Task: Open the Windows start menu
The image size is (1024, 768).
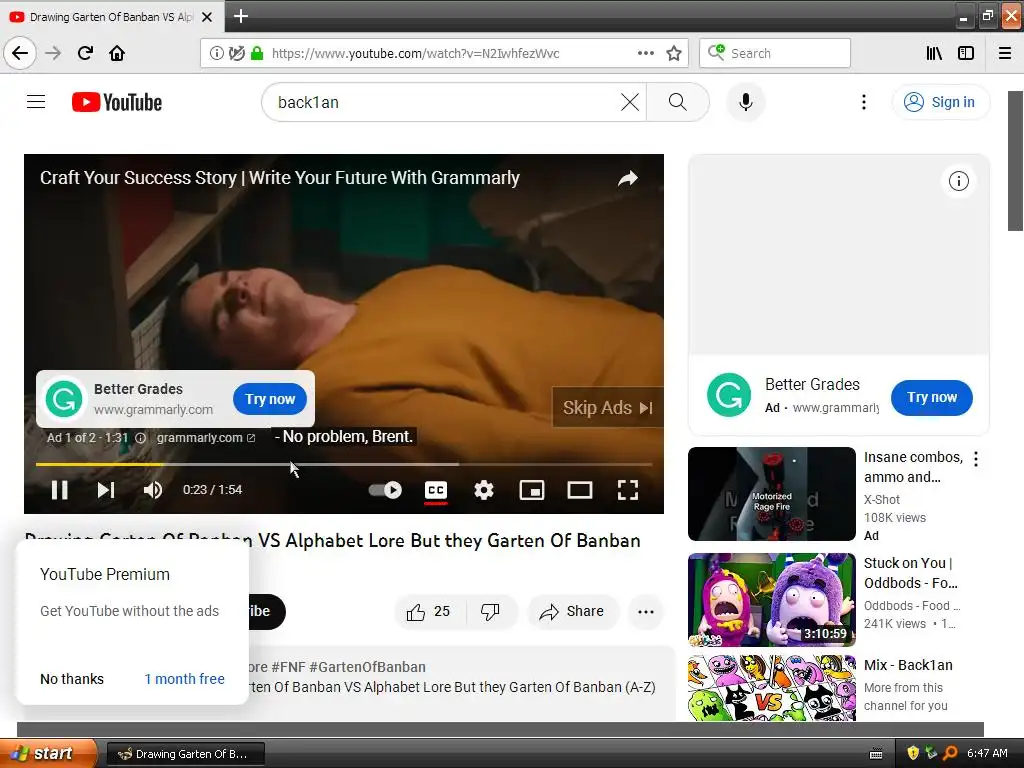Action: point(48,754)
